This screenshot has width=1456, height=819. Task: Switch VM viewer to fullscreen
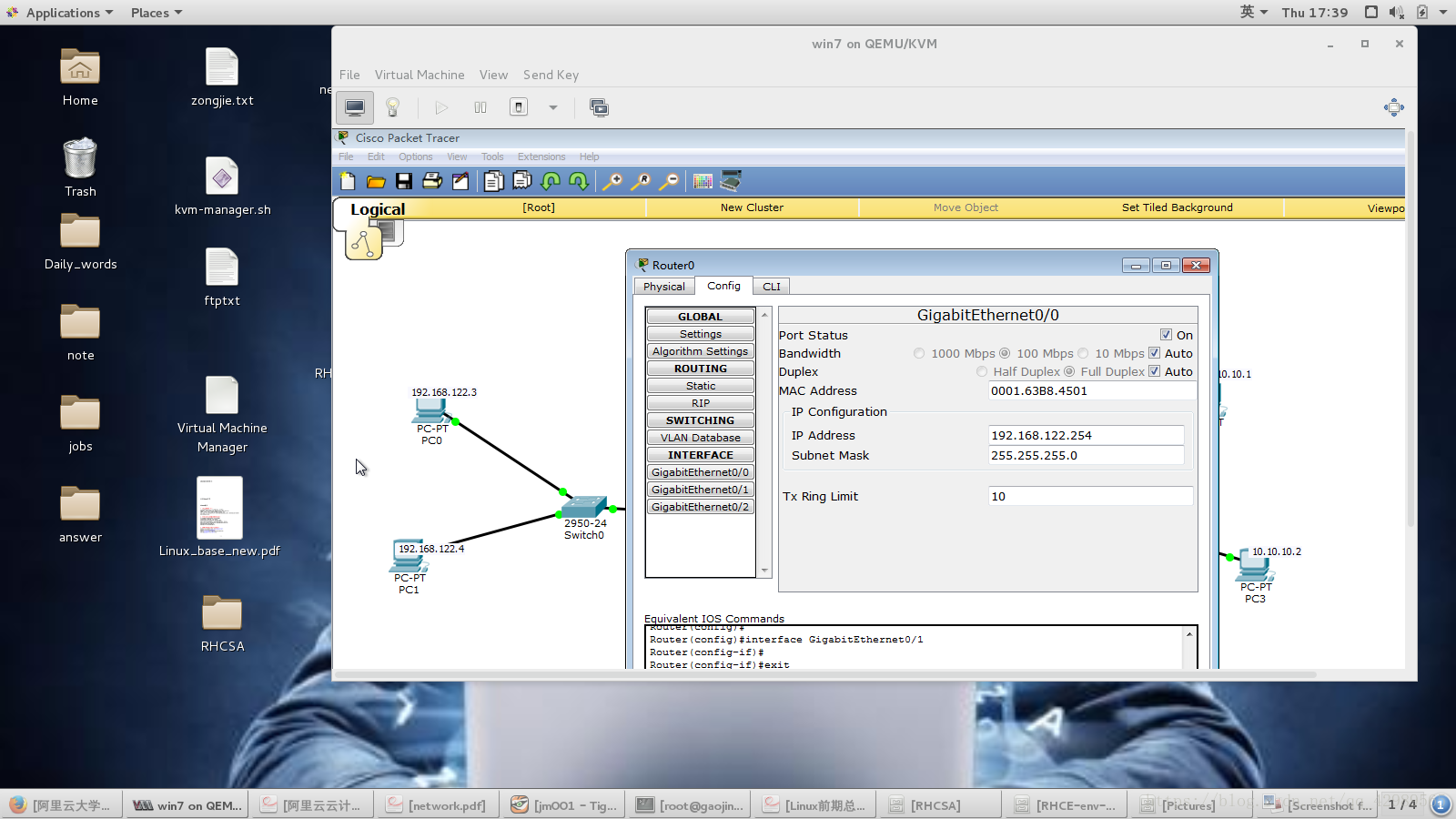(x=1394, y=107)
